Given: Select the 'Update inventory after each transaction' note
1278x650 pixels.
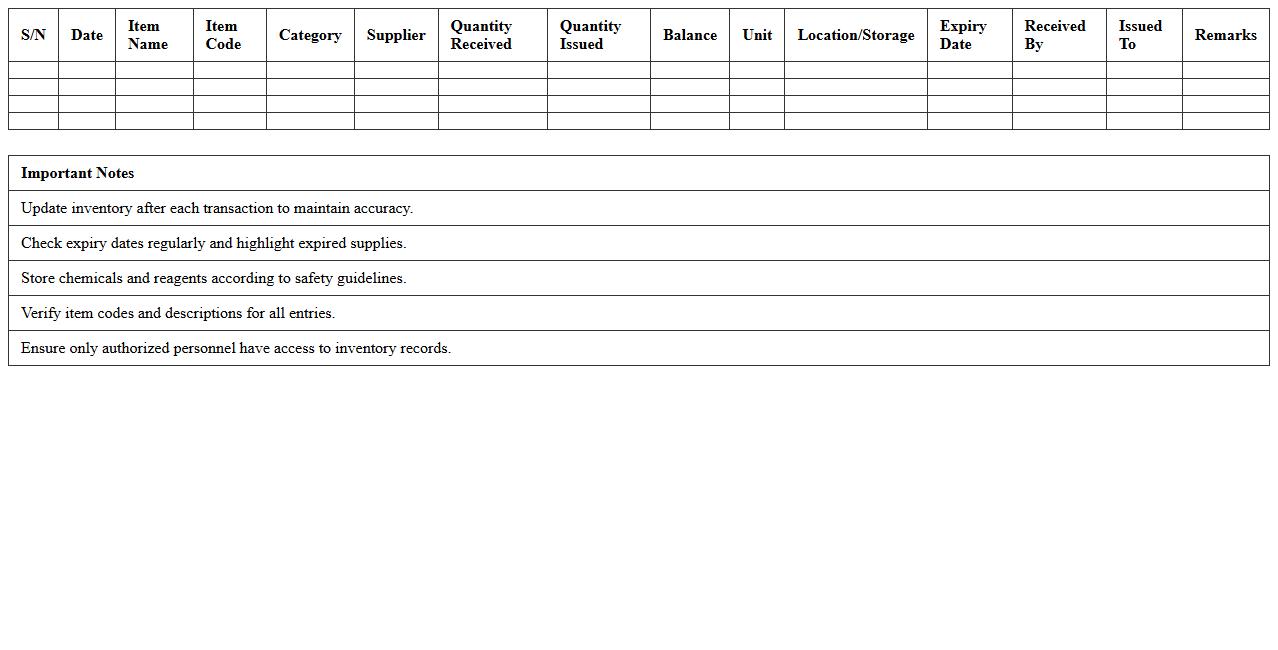Looking at the screenshot, I should click(x=217, y=208).
